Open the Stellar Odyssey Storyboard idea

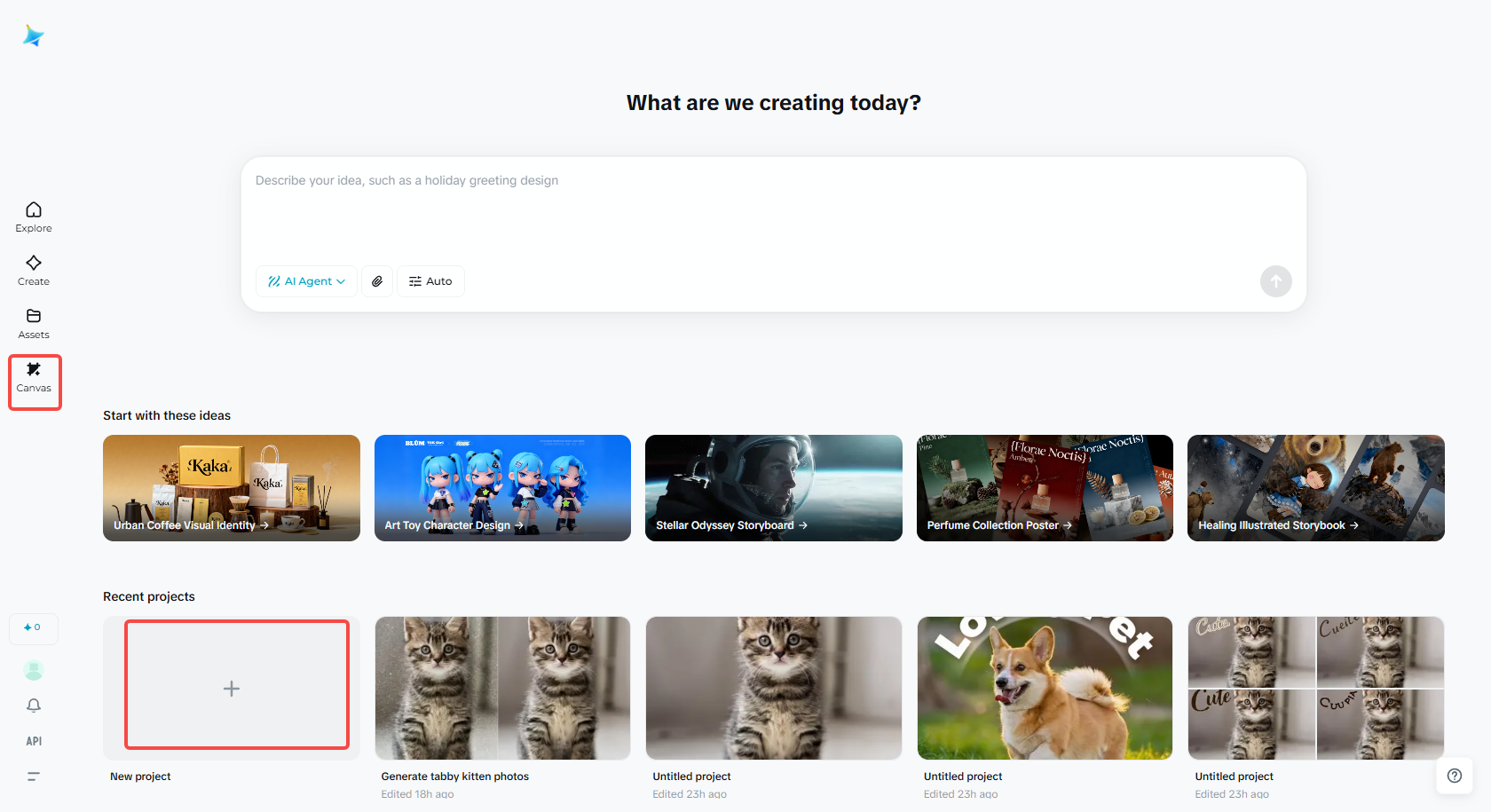774,488
